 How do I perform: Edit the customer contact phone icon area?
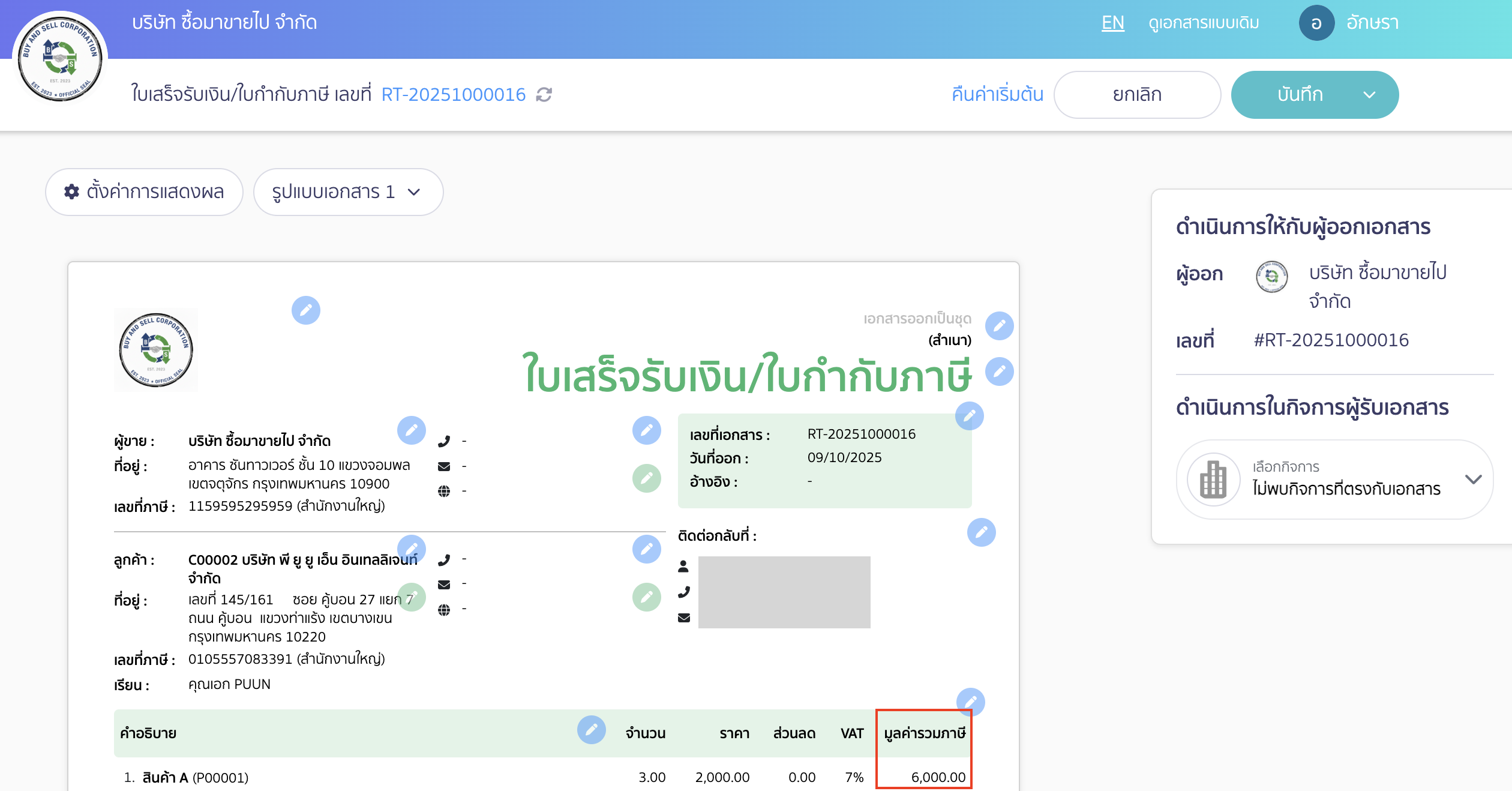pyautogui.click(x=647, y=549)
